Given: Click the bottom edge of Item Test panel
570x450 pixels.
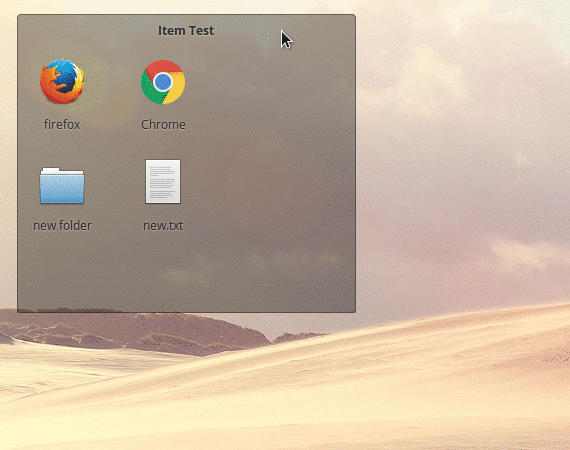Looking at the screenshot, I should click(186, 312).
